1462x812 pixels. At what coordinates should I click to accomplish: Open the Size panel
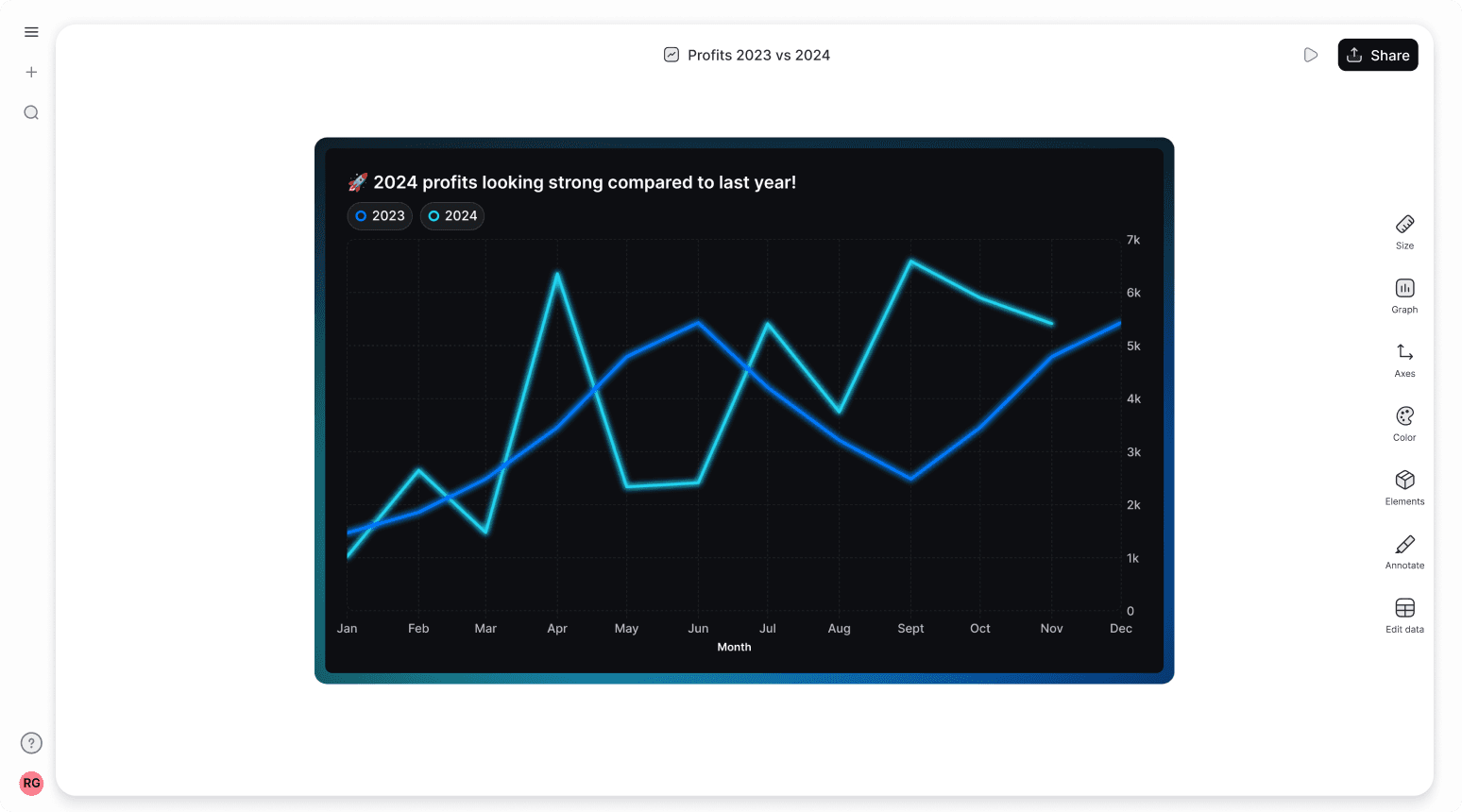click(x=1404, y=231)
